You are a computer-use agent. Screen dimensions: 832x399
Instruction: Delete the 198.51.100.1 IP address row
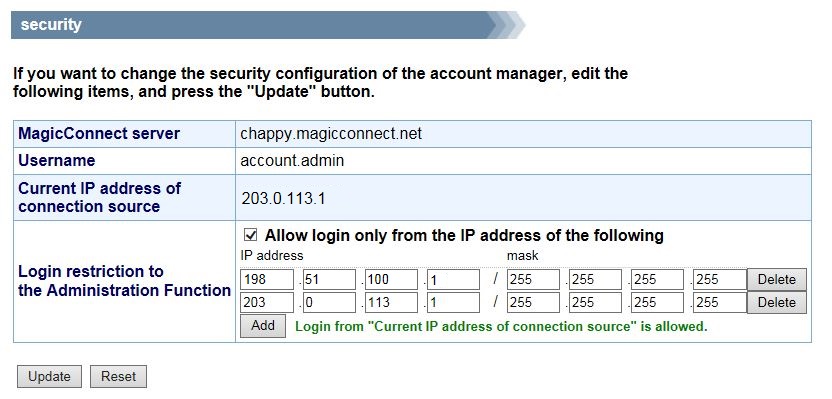tap(776, 280)
